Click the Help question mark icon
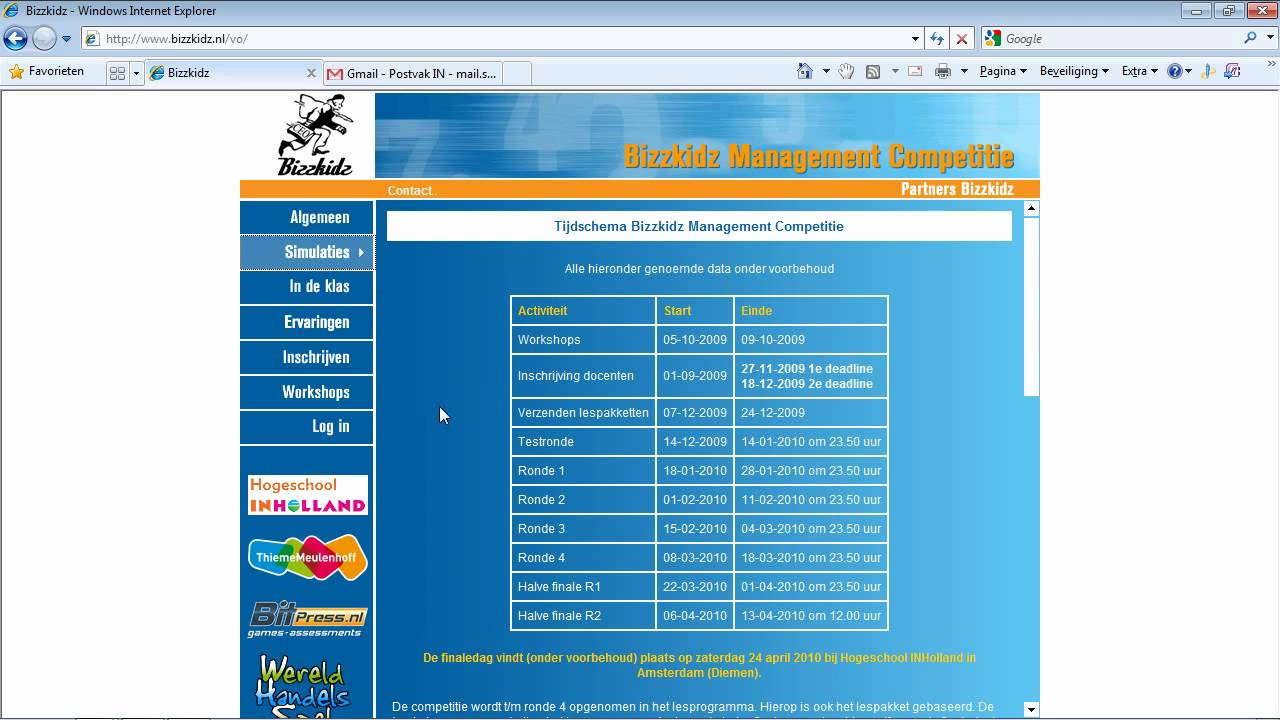Viewport: 1280px width, 720px height. [x=1174, y=71]
